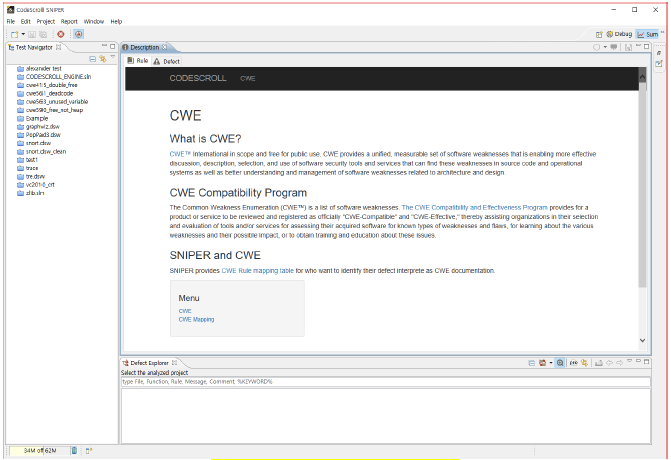Open the dropdown arrow beside the lifebuoy icon
Screen dimensions: 671x460
[551, 363]
